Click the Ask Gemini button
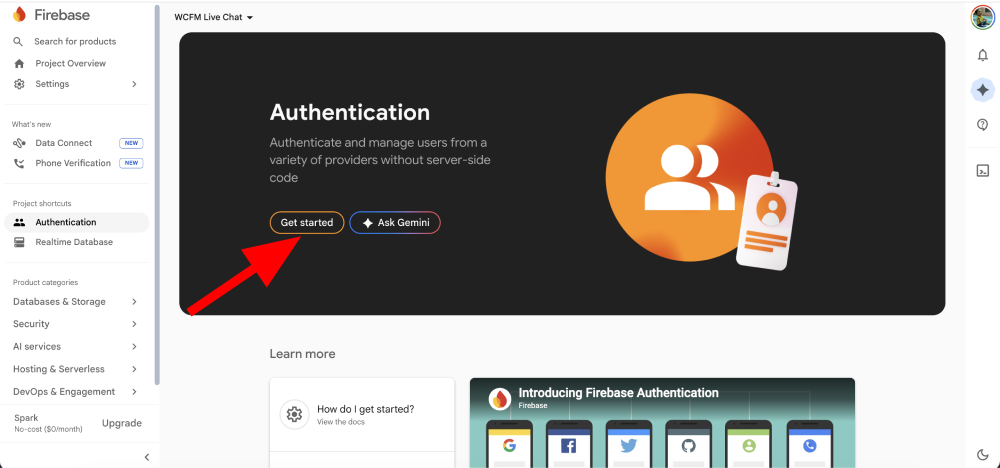1000x468 pixels. pyautogui.click(x=395, y=223)
